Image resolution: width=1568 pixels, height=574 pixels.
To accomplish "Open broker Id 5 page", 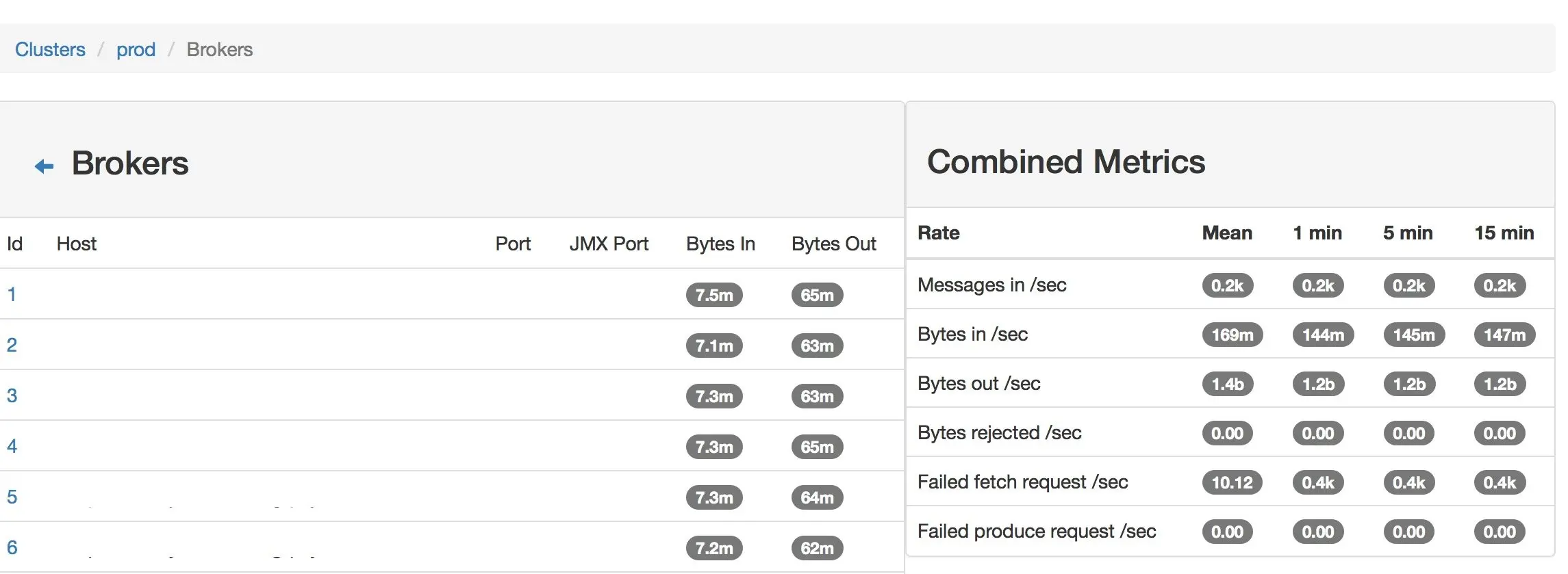I will pyautogui.click(x=12, y=497).
